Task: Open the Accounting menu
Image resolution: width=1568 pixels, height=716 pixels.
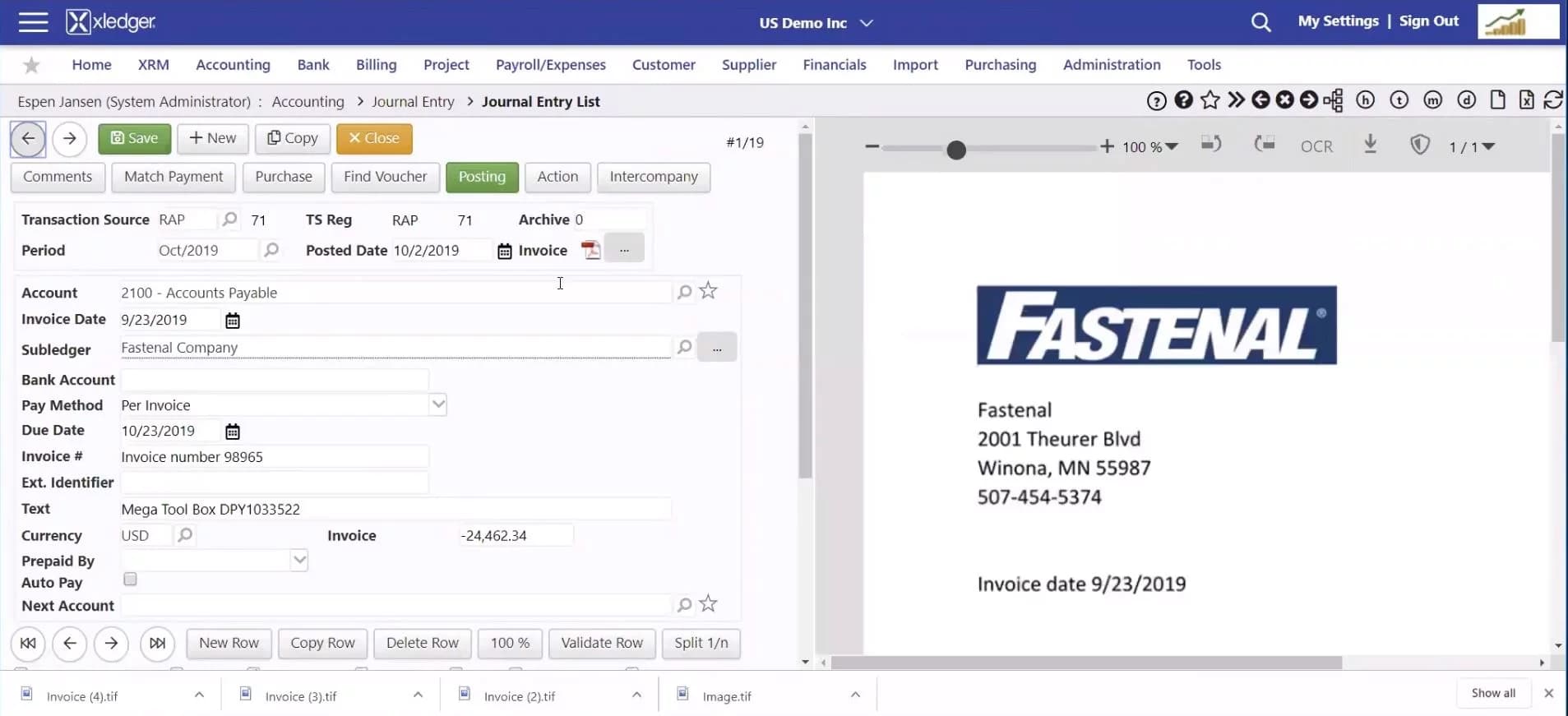Action: click(233, 65)
